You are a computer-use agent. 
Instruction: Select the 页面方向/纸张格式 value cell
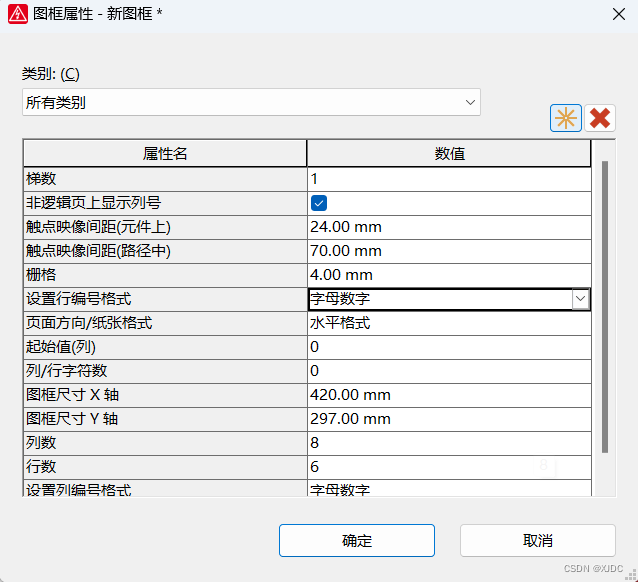point(448,323)
